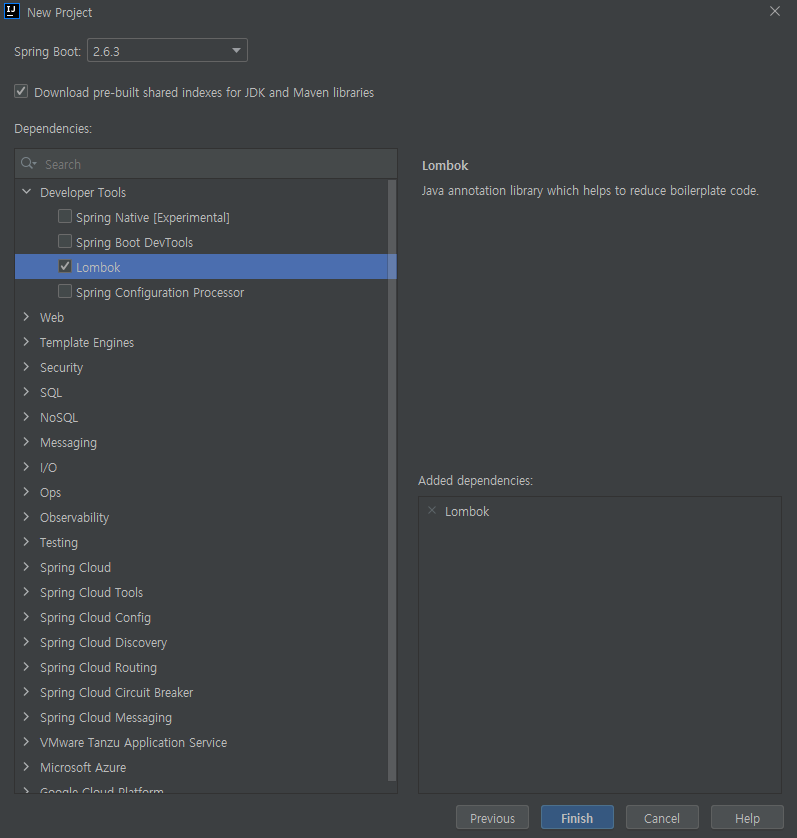This screenshot has width=797, height=838.
Task: Select Lombok in added dependencies list
Action: point(467,511)
